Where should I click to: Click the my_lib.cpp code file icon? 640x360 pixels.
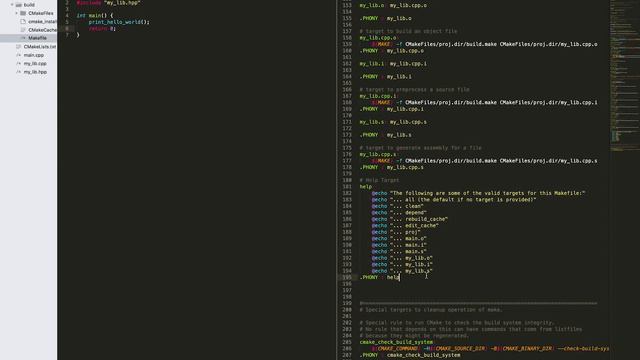point(18,63)
